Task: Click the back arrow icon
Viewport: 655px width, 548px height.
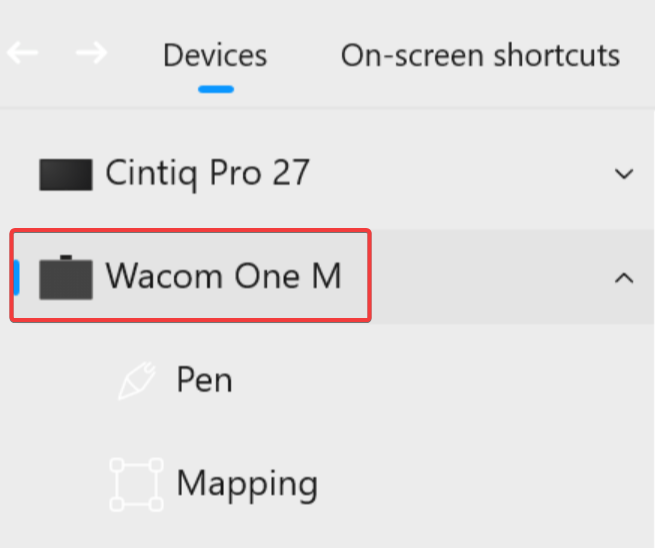Action: [22, 52]
